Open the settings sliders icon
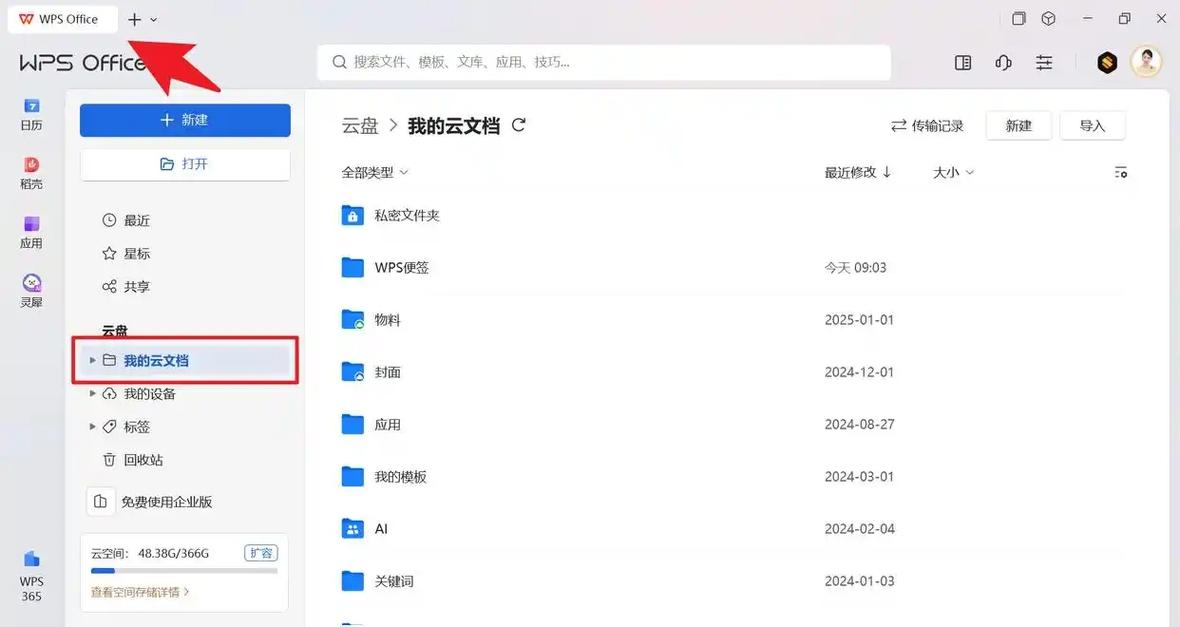Screen dimensions: 1180x627 pos(1044,62)
